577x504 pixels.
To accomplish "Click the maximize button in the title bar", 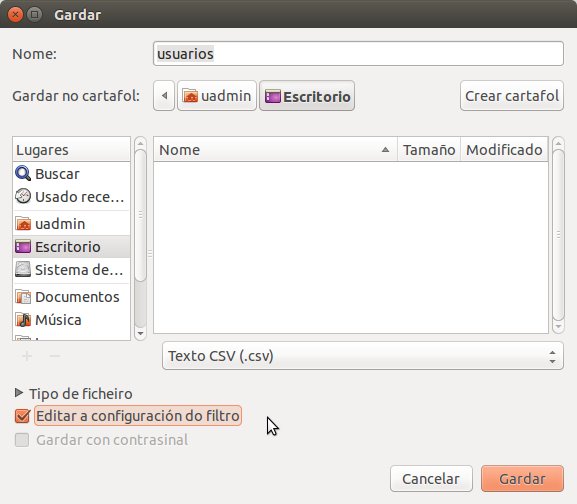I will 34,15.
